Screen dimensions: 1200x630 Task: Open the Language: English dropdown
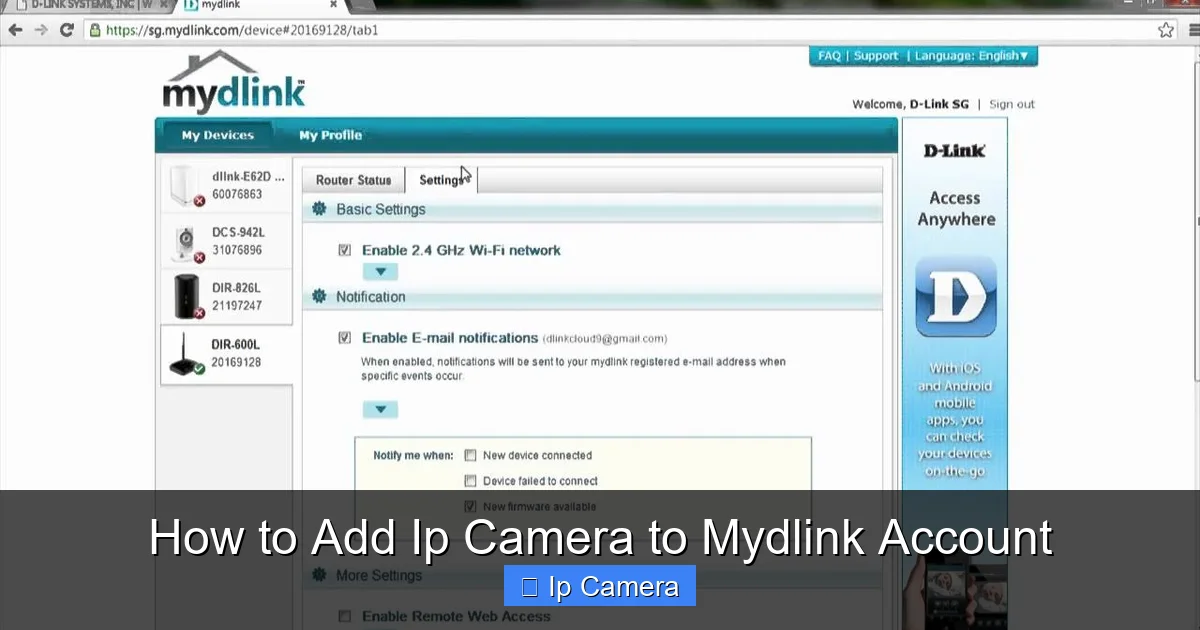click(x=971, y=56)
